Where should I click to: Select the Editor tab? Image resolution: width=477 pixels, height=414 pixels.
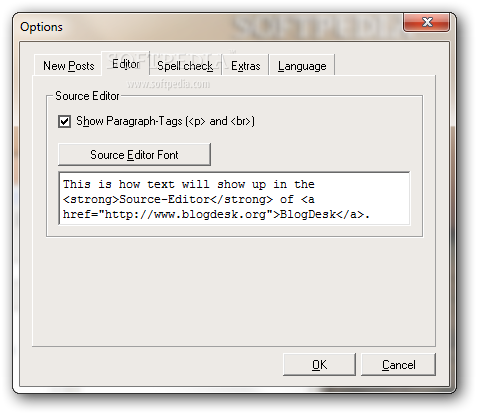(126, 63)
